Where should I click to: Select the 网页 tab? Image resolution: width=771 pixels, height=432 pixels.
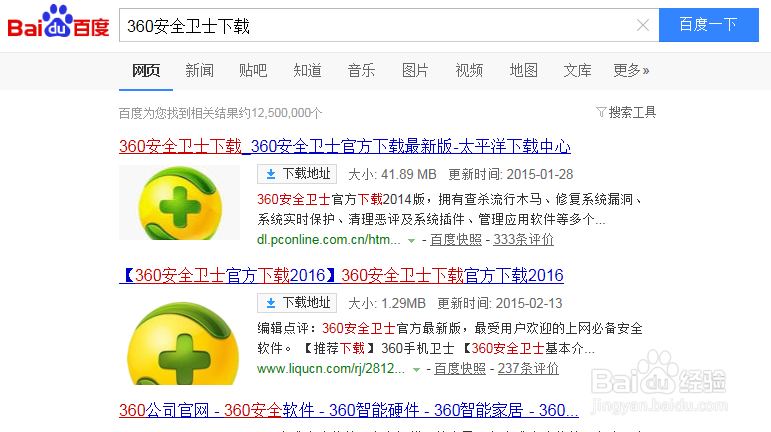[146, 71]
